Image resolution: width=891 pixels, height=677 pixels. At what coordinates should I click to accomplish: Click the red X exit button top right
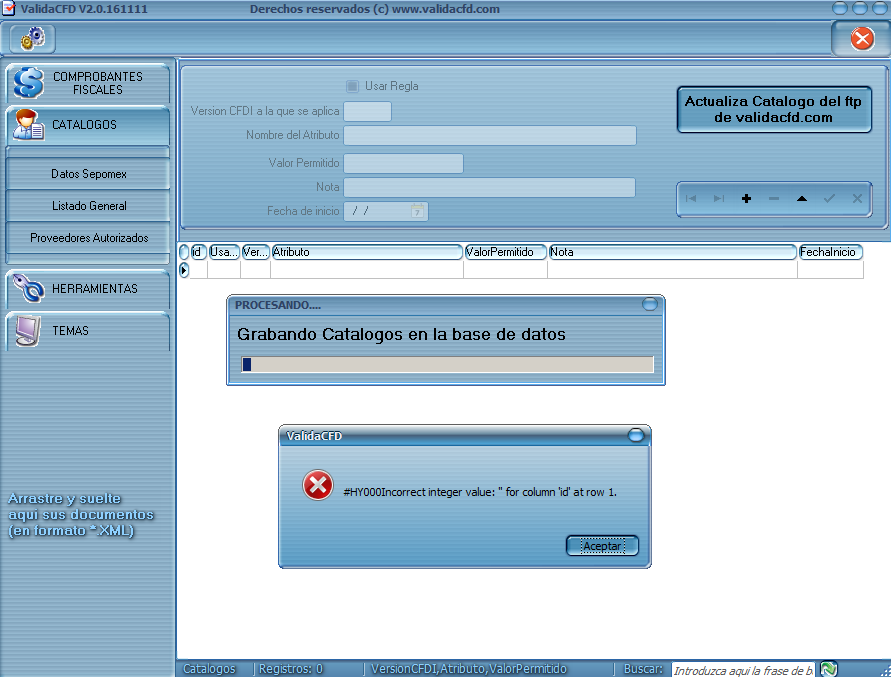click(x=861, y=39)
